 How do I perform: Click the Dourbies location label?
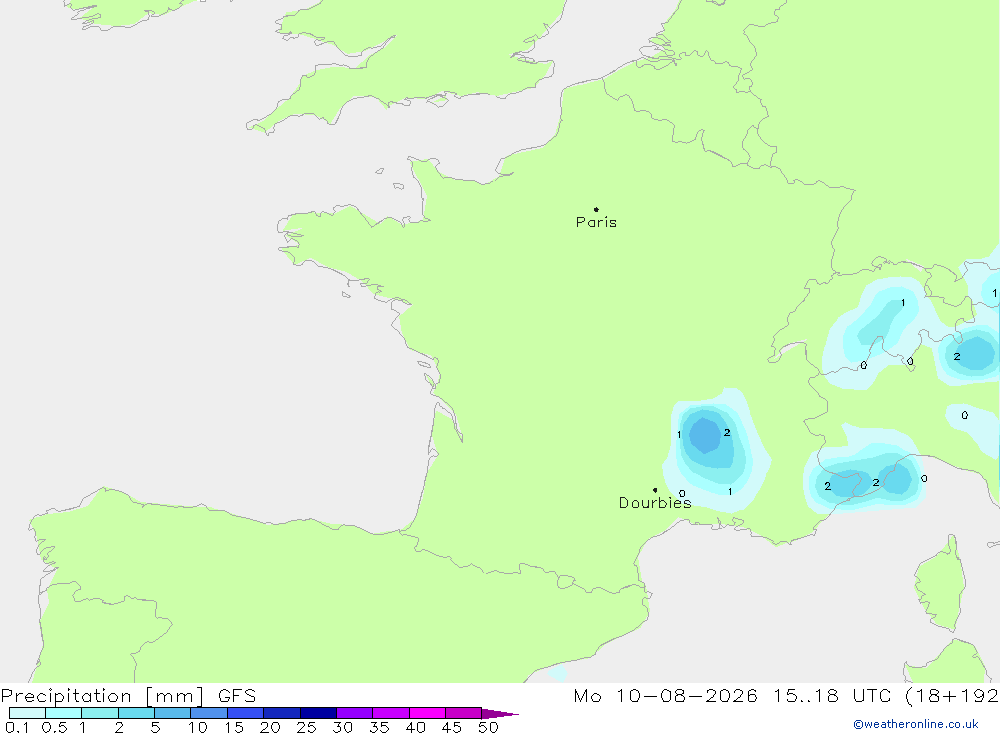(655, 503)
